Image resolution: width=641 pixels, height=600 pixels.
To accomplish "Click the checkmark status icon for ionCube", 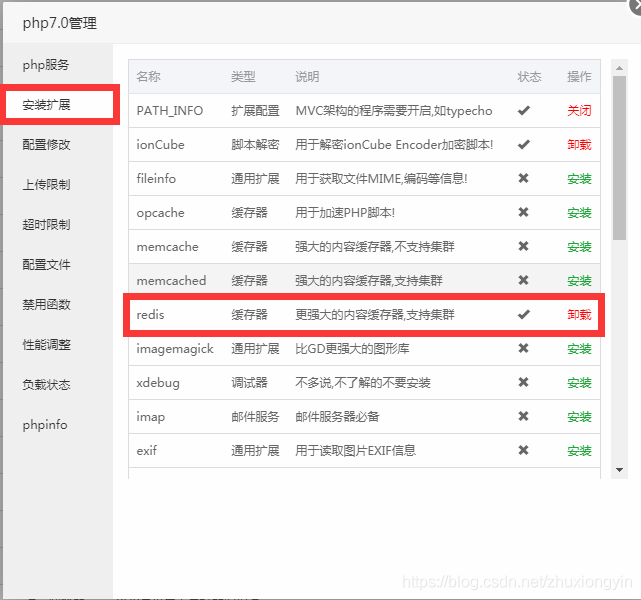I will [x=523, y=145].
